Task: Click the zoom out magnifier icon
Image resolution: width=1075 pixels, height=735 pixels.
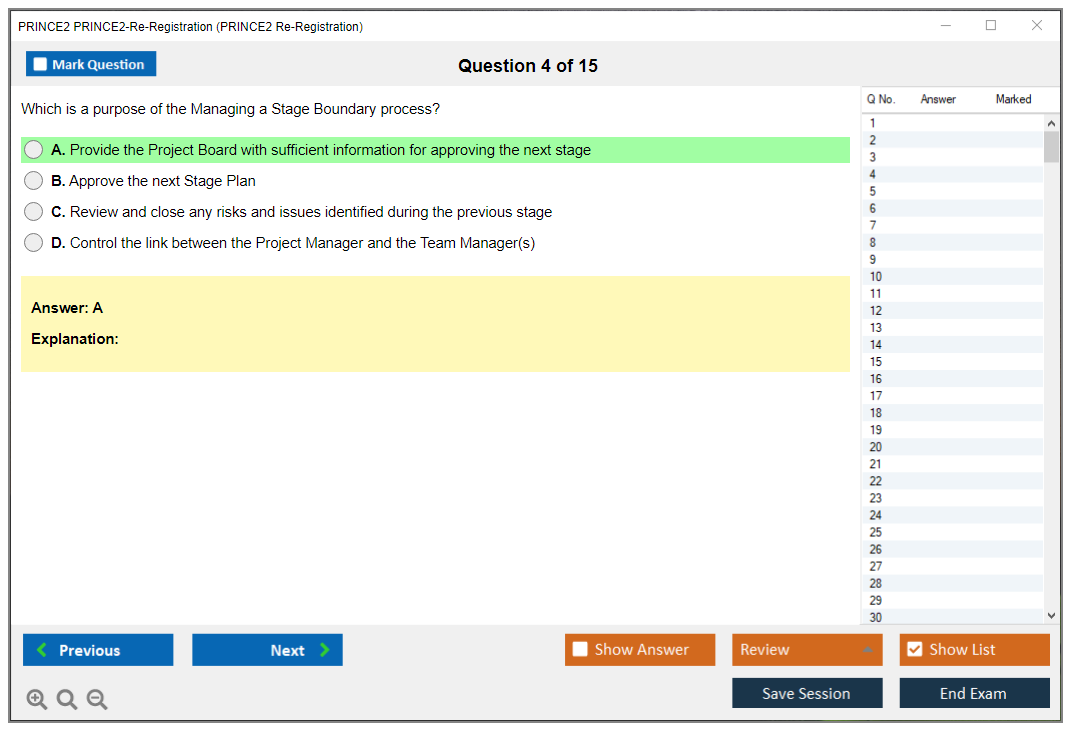Action: 97,700
